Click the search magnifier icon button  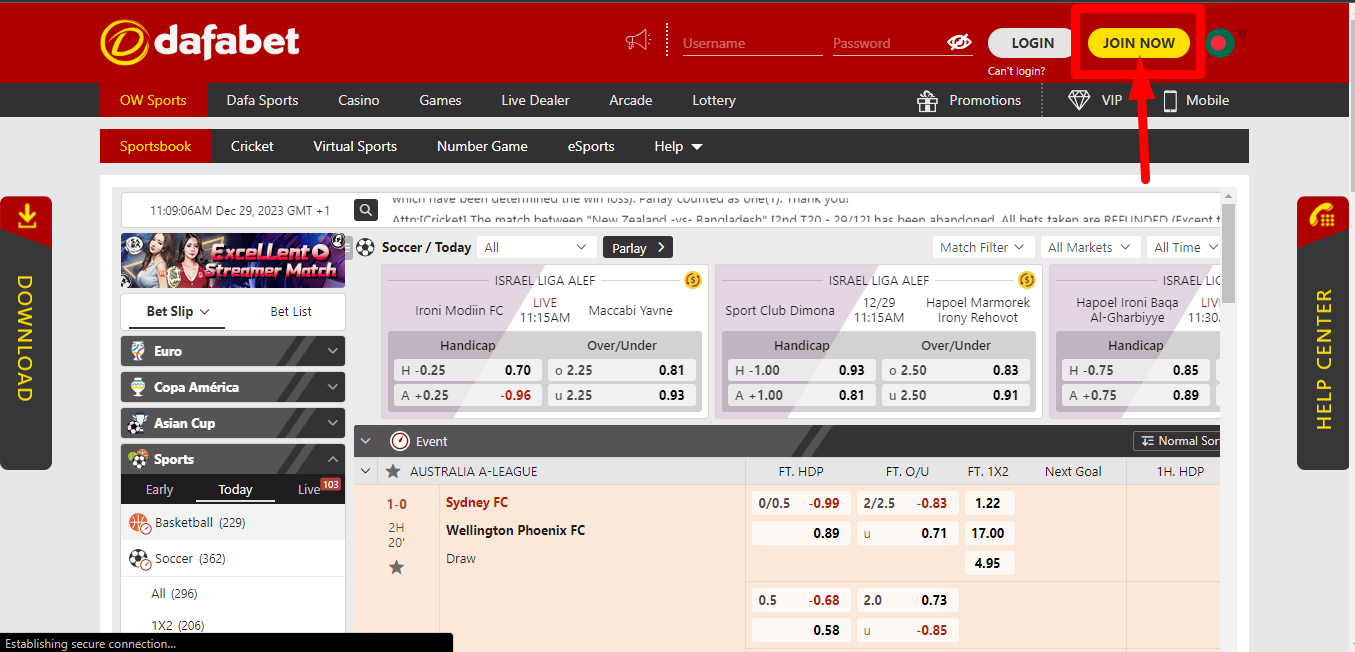tap(367, 210)
